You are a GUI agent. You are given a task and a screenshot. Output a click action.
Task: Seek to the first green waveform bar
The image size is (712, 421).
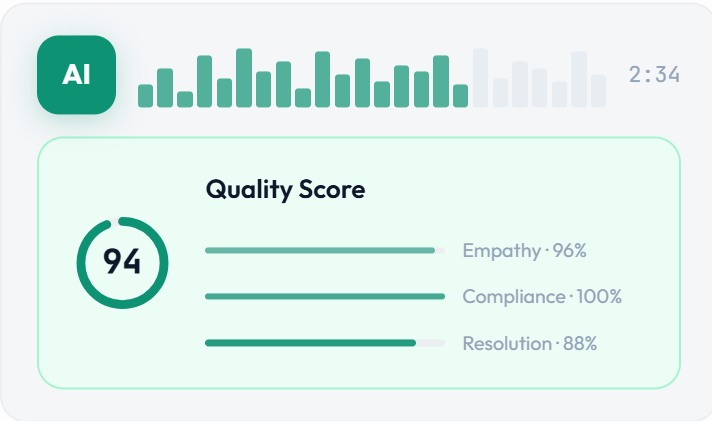(x=146, y=96)
